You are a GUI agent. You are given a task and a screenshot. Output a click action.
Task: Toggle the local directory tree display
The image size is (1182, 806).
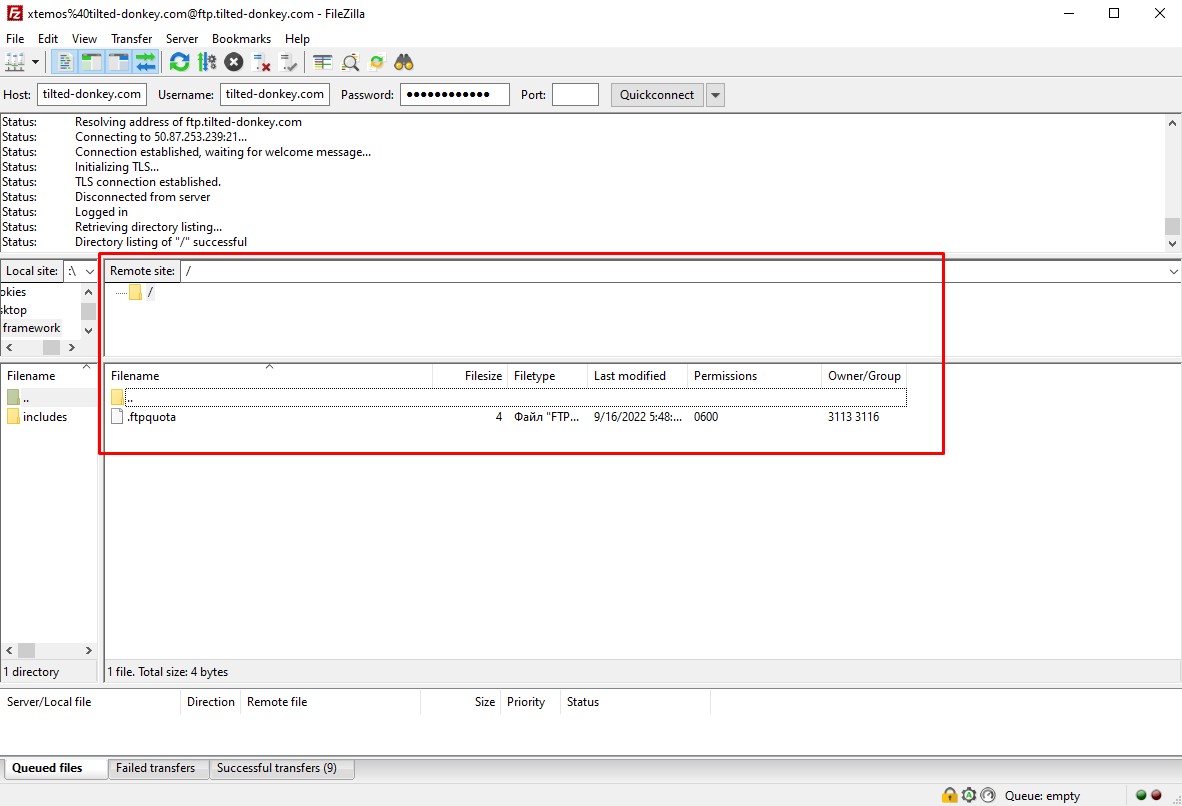coord(91,62)
